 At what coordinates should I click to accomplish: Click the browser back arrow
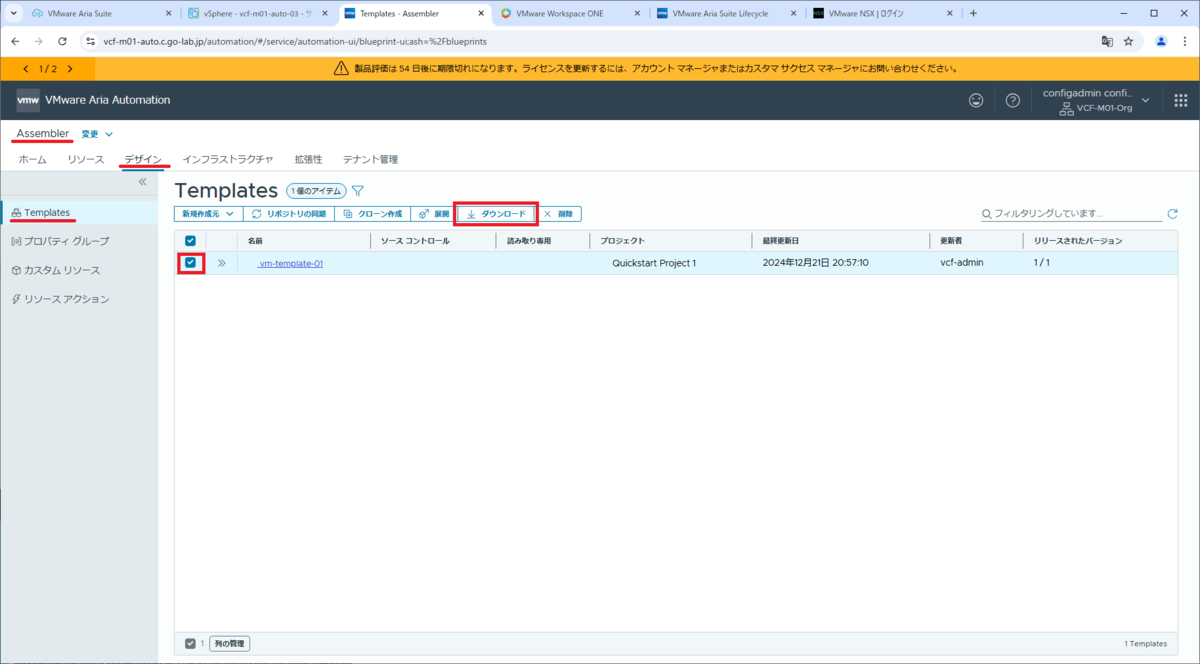[15, 41]
